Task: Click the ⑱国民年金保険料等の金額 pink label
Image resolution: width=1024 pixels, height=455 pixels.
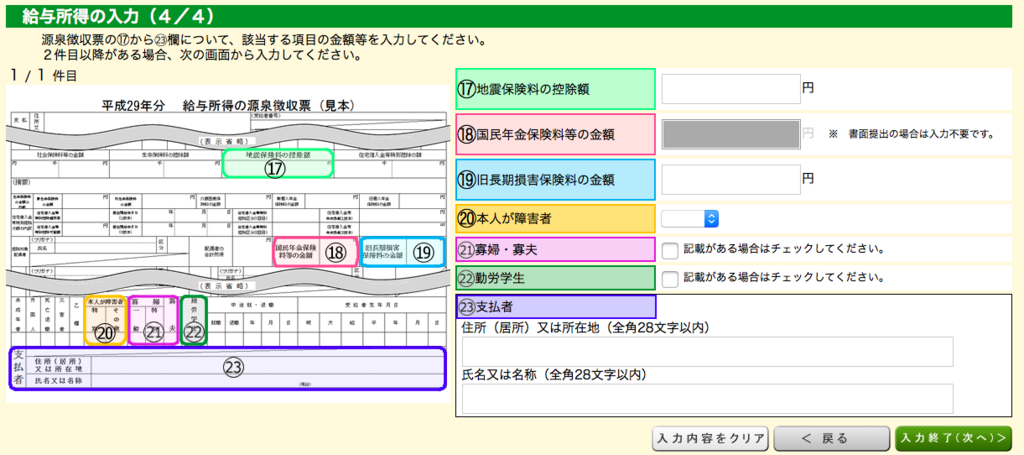Action: tap(556, 134)
